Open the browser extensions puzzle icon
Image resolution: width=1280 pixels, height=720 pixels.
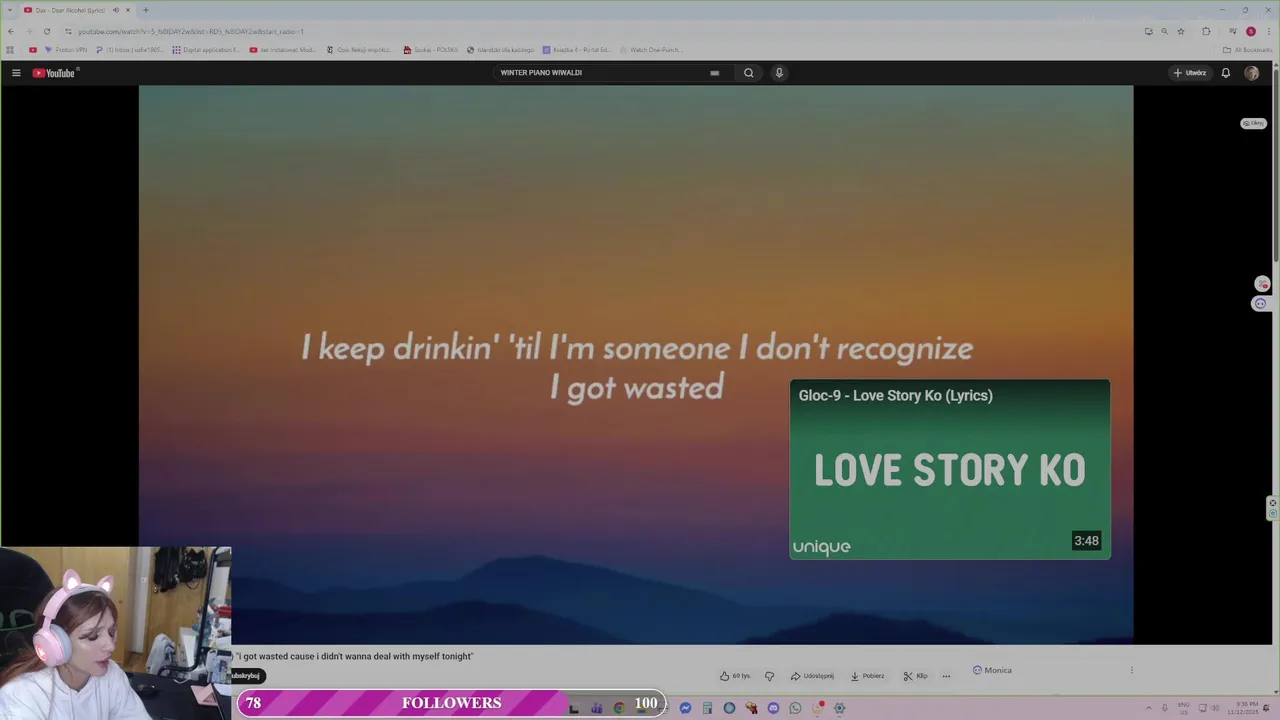point(1206,31)
